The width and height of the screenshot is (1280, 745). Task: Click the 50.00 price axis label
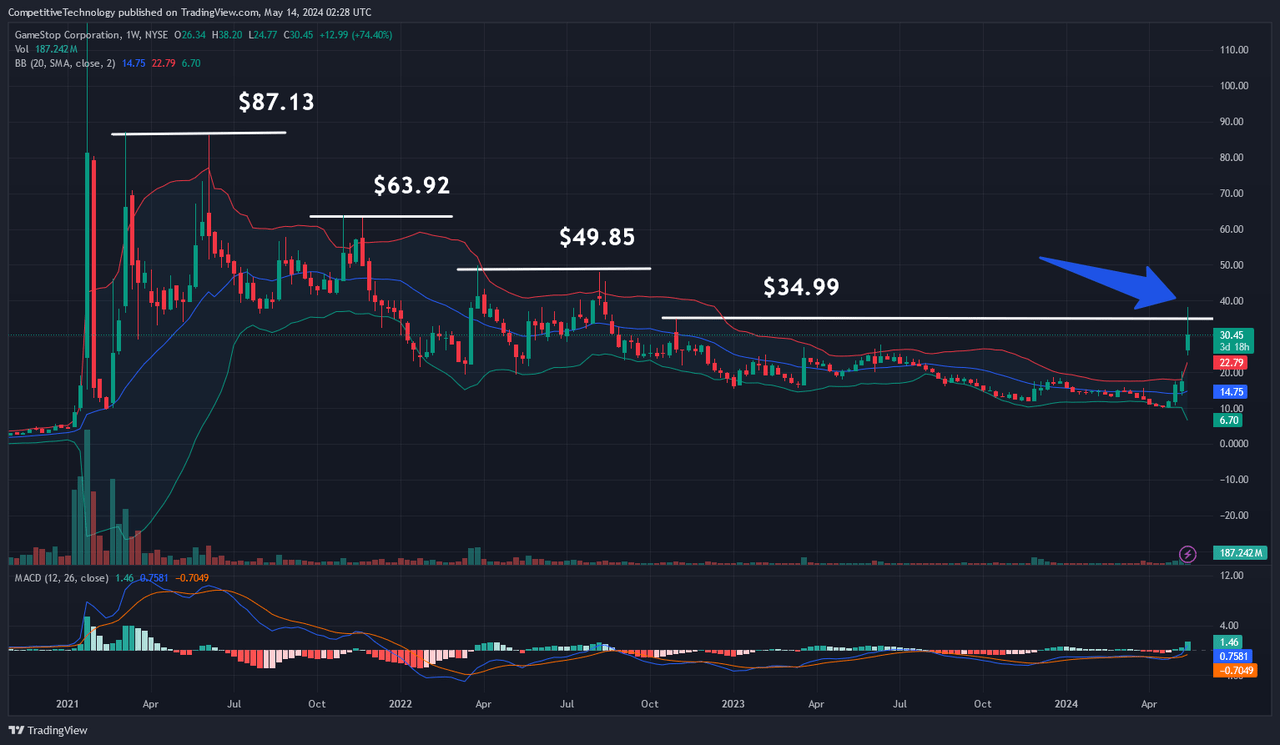[1232, 265]
